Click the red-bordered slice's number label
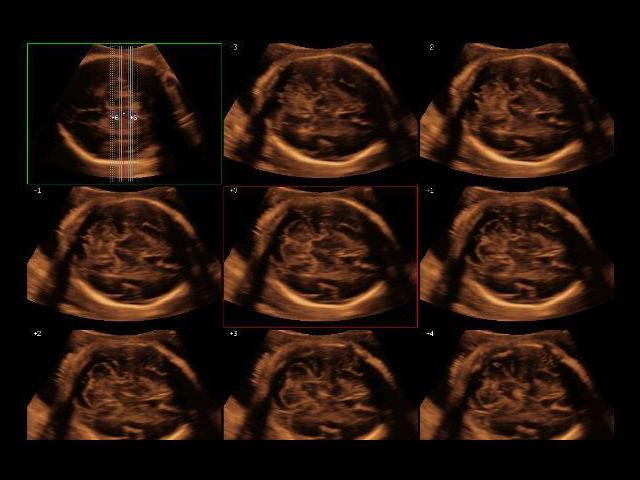The image size is (640, 480). [x=234, y=190]
